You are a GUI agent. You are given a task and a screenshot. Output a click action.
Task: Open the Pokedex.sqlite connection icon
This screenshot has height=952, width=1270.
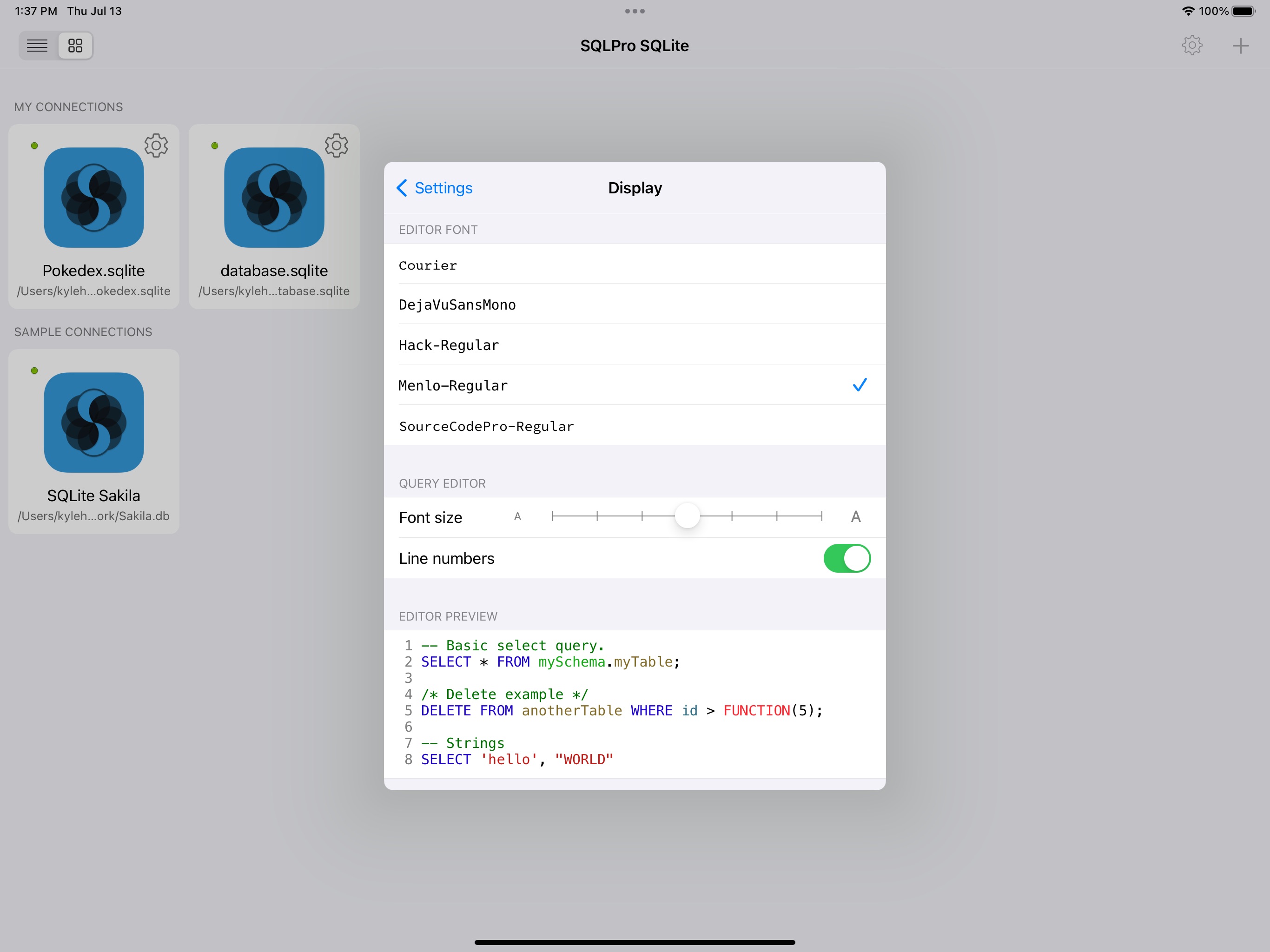[93, 198]
